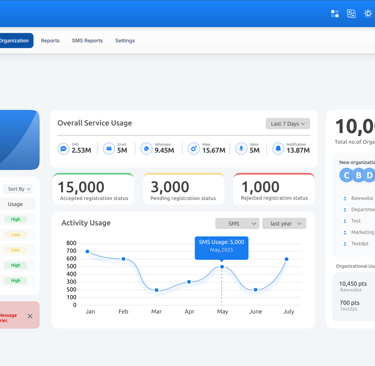The height and width of the screenshot is (366, 375).
Task: Click the May data point on chart
Action: point(222,267)
